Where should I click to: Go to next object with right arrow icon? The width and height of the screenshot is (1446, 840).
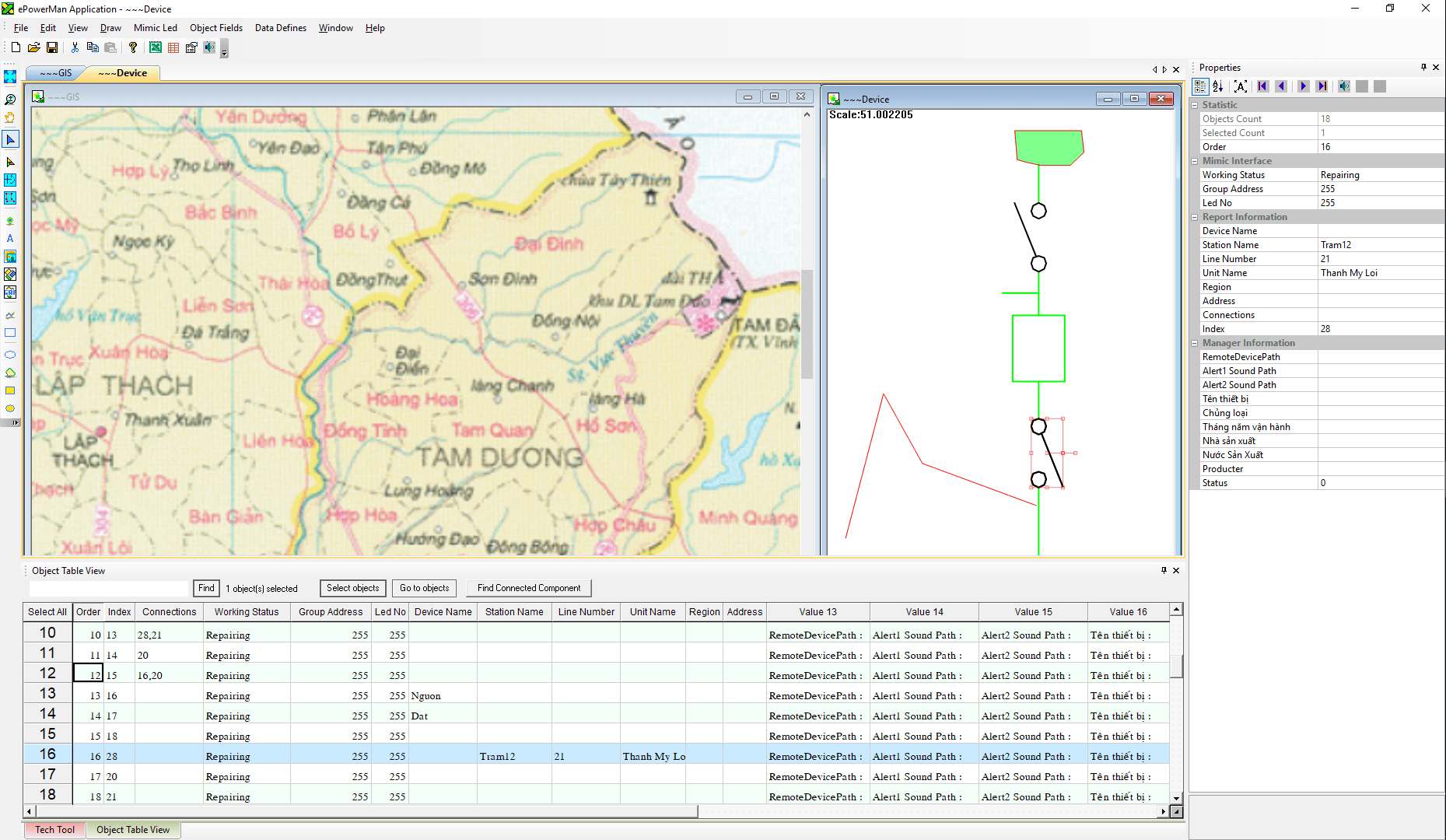[x=1304, y=86]
